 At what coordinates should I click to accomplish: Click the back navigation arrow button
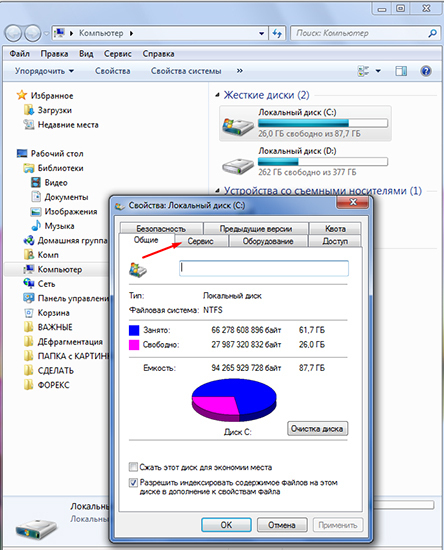(x=14, y=33)
